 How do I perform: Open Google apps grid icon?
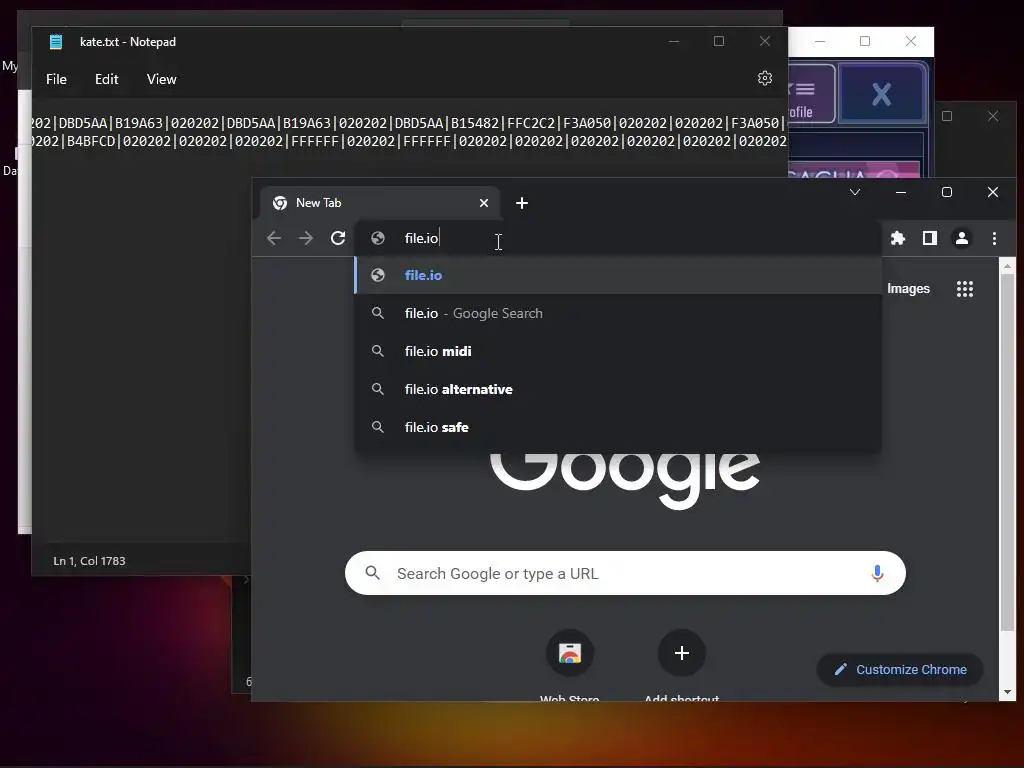click(965, 289)
